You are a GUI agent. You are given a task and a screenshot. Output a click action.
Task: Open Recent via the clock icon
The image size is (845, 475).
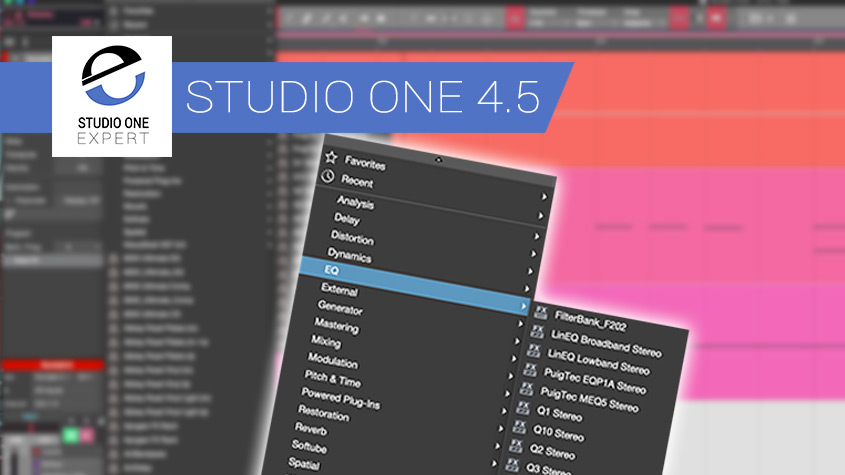click(328, 176)
